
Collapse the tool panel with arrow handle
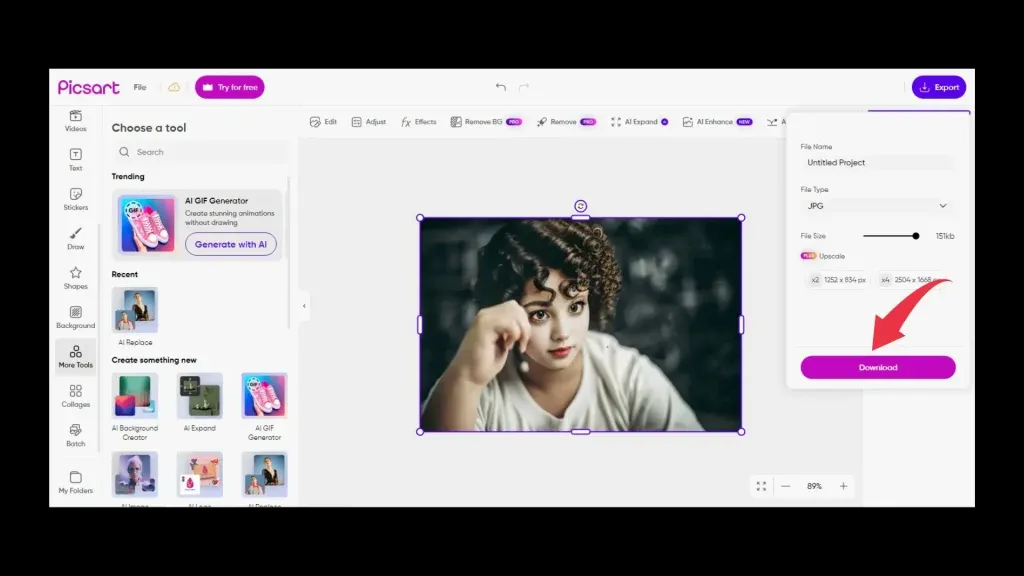[x=304, y=306]
